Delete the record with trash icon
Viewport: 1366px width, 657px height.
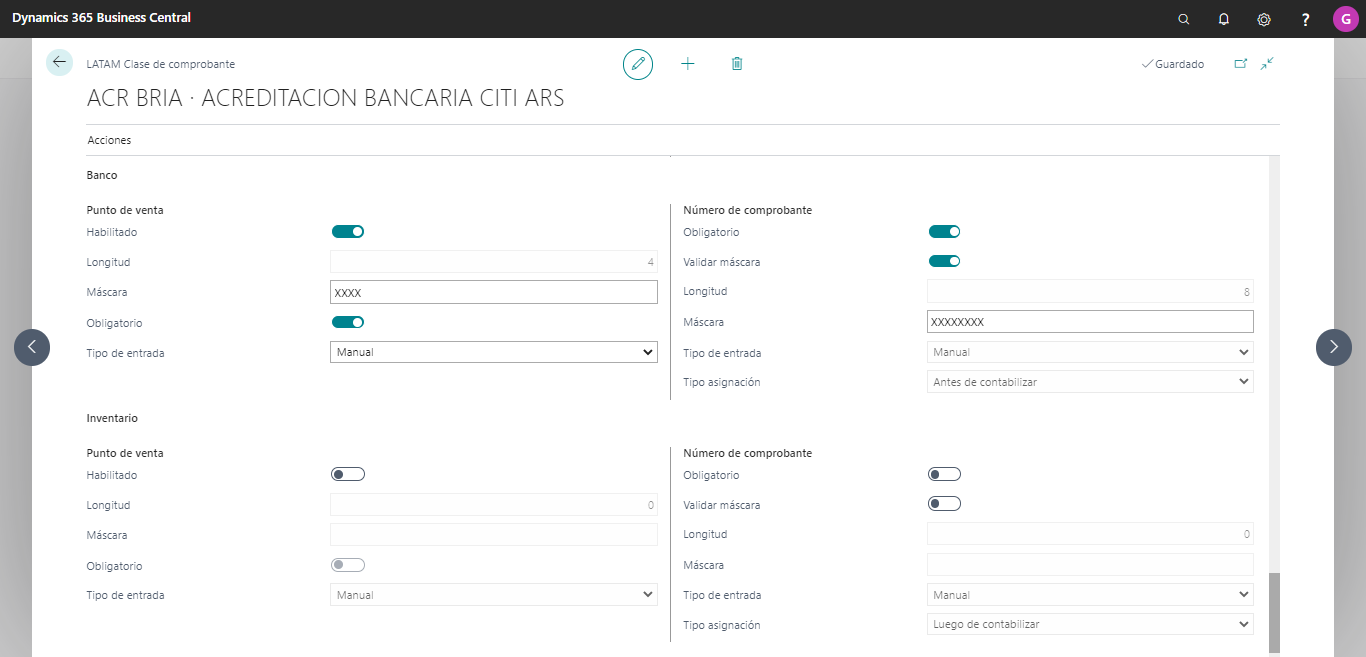tap(737, 64)
